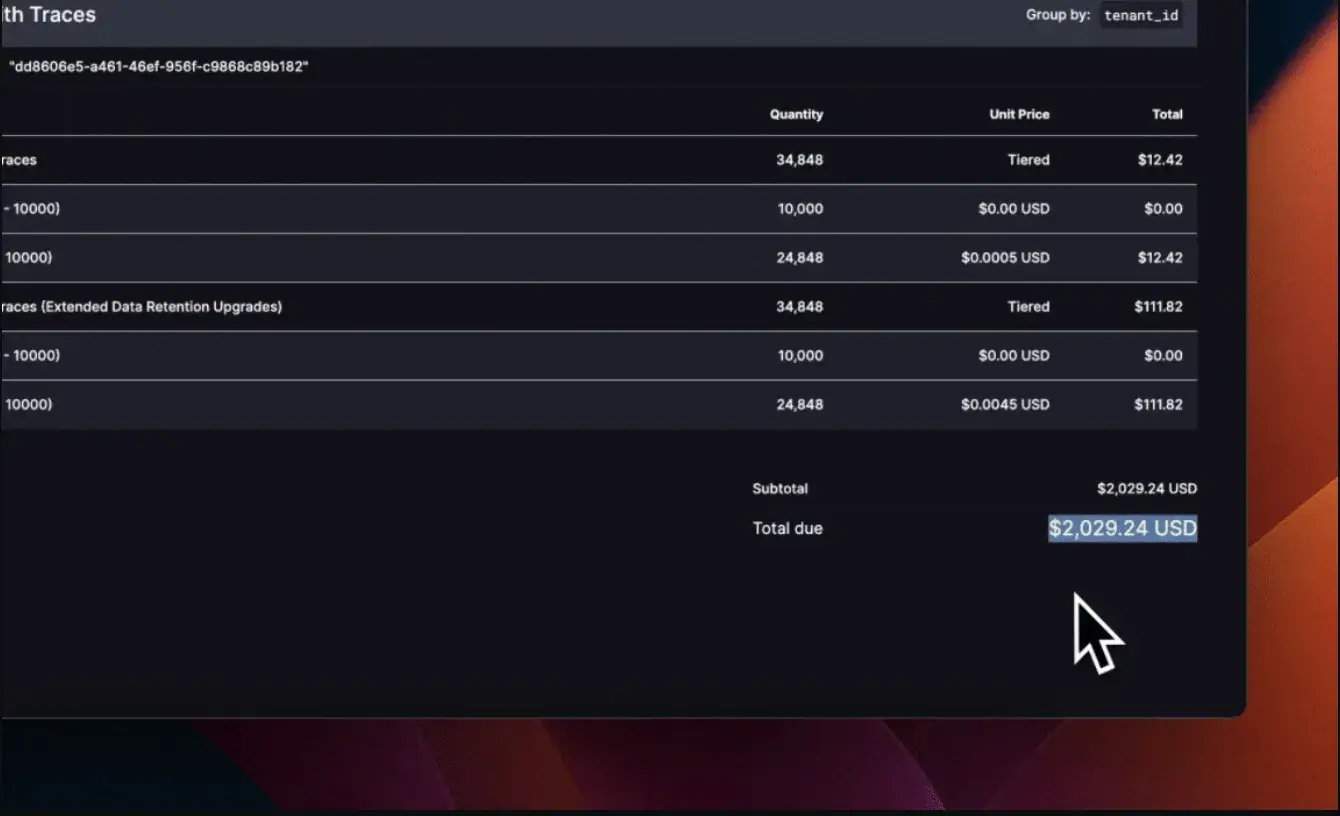Viewport: 1340px width, 816px height.
Task: Click the $0.0005 USD unit price
Action: (1005, 258)
